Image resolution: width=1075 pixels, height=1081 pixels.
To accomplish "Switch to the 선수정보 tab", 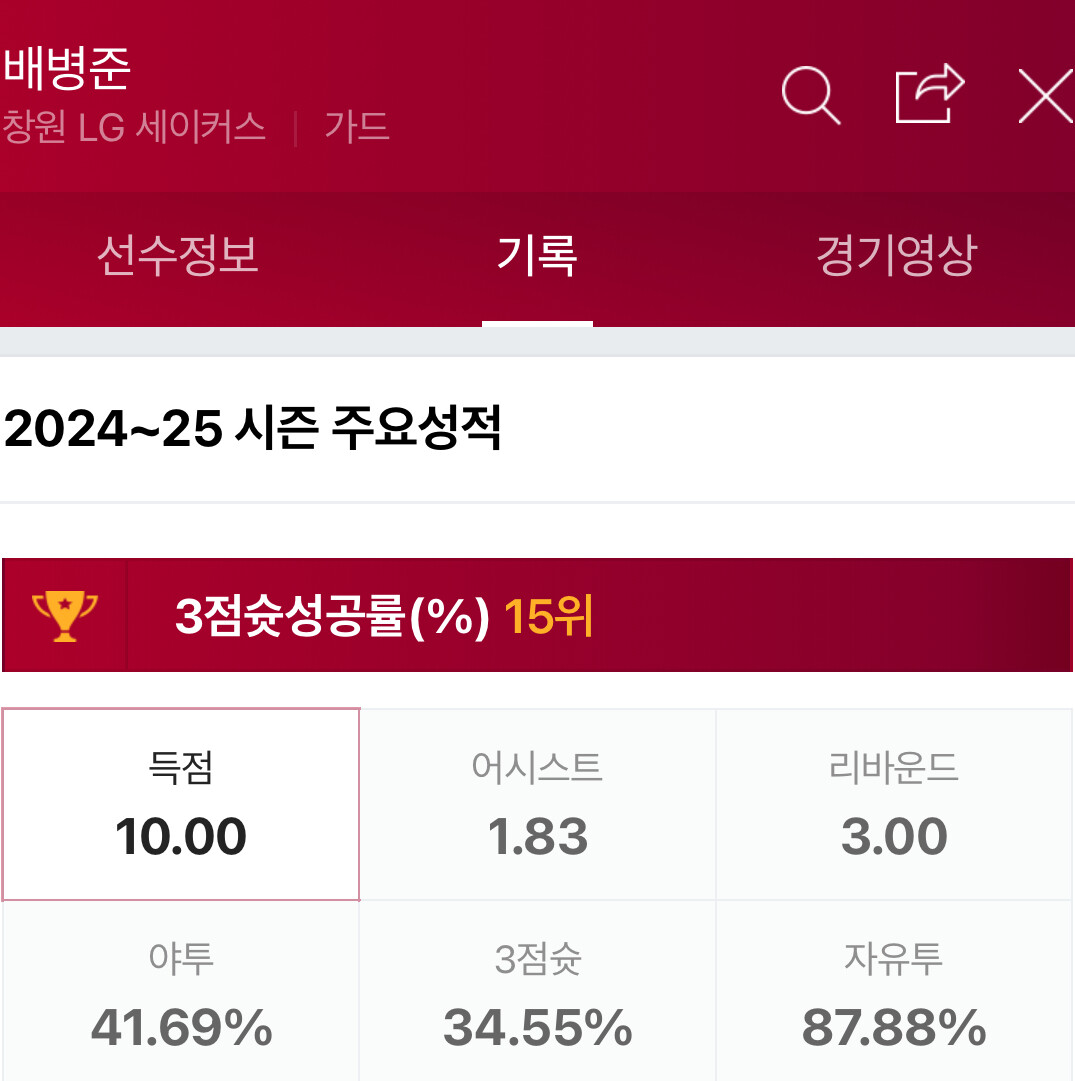I will coord(178,256).
